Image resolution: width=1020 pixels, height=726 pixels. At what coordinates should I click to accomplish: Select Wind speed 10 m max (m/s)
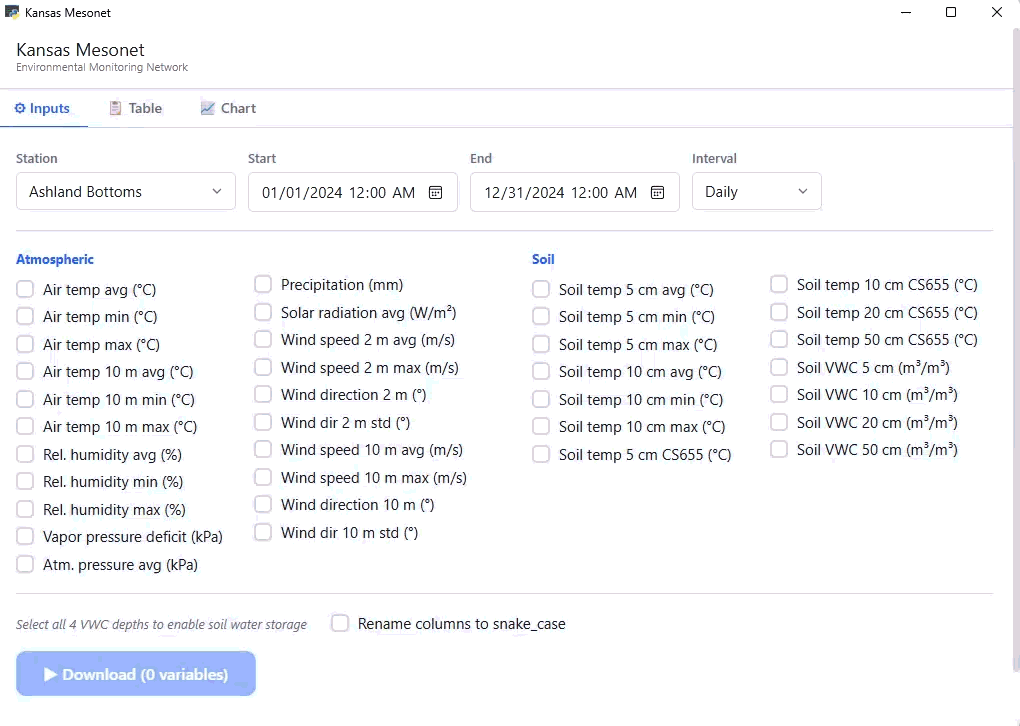[263, 477]
